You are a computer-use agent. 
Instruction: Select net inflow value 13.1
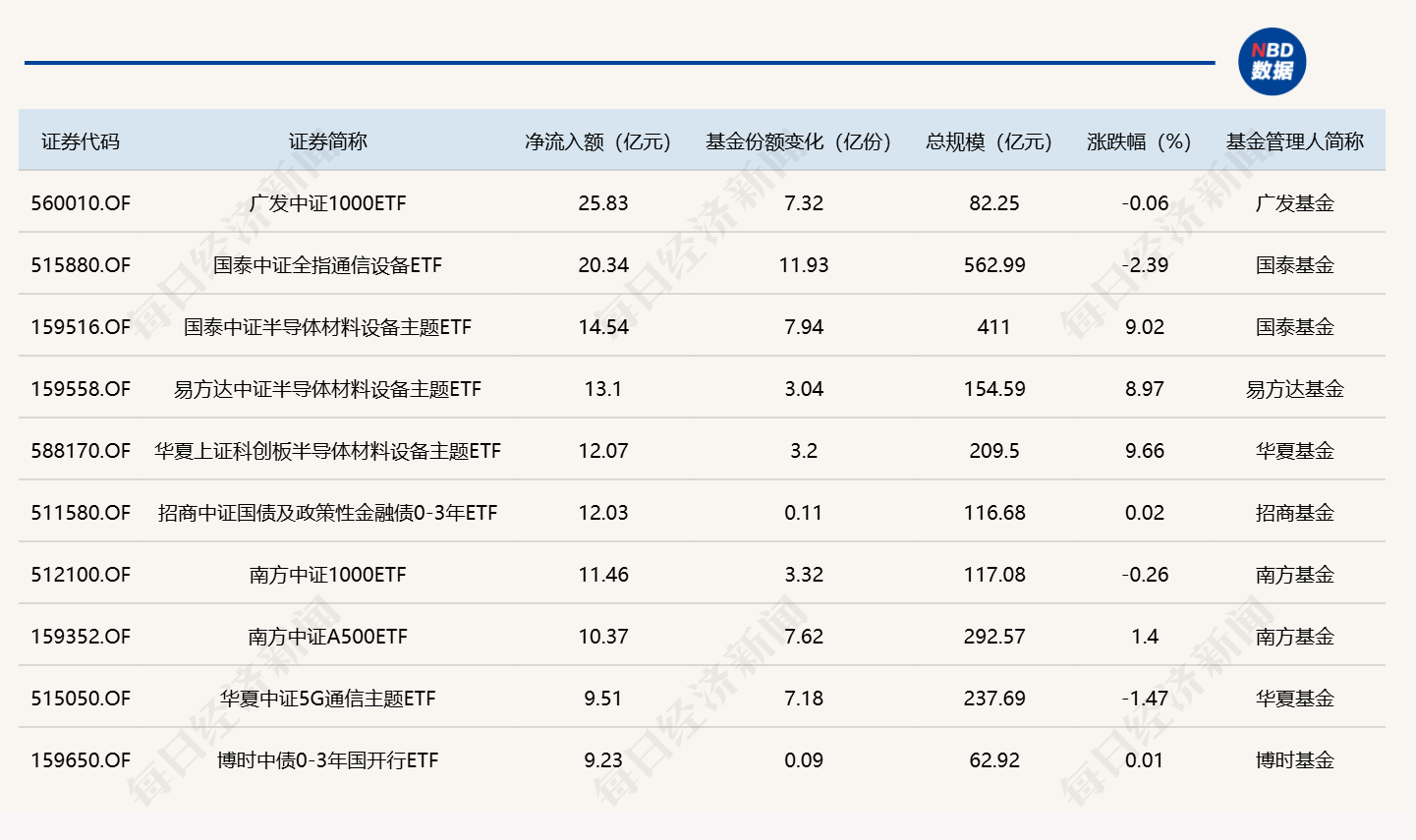tap(603, 389)
